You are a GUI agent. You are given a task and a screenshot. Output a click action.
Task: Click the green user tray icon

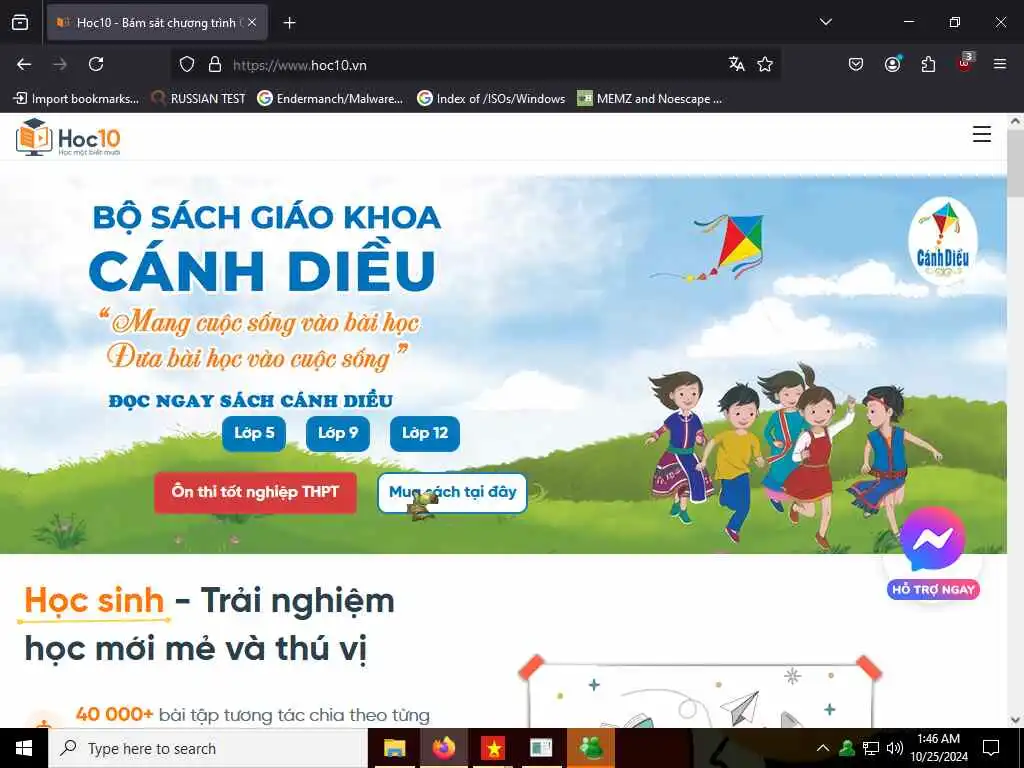click(847, 748)
